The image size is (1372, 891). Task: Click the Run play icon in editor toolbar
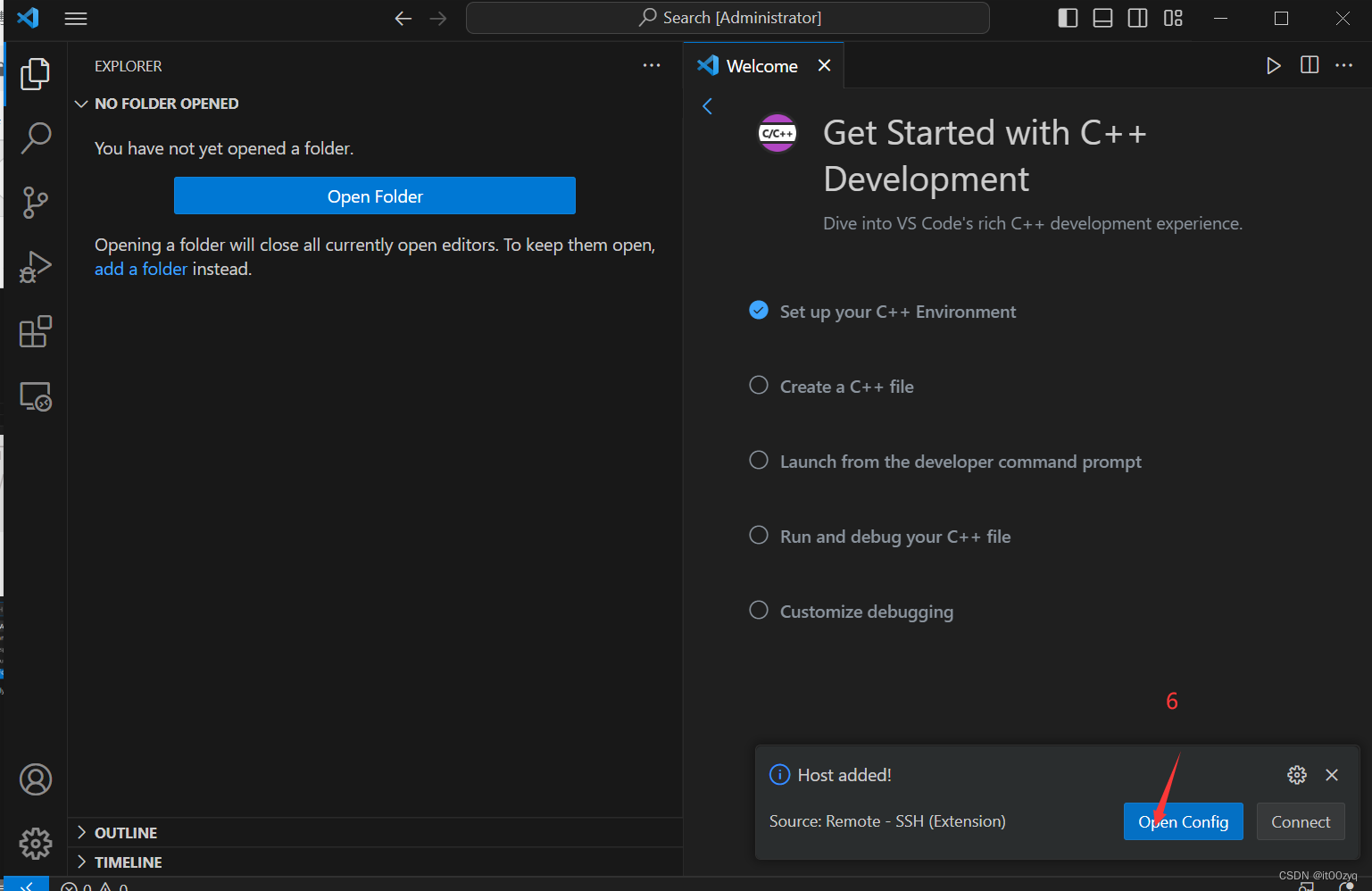click(1274, 65)
